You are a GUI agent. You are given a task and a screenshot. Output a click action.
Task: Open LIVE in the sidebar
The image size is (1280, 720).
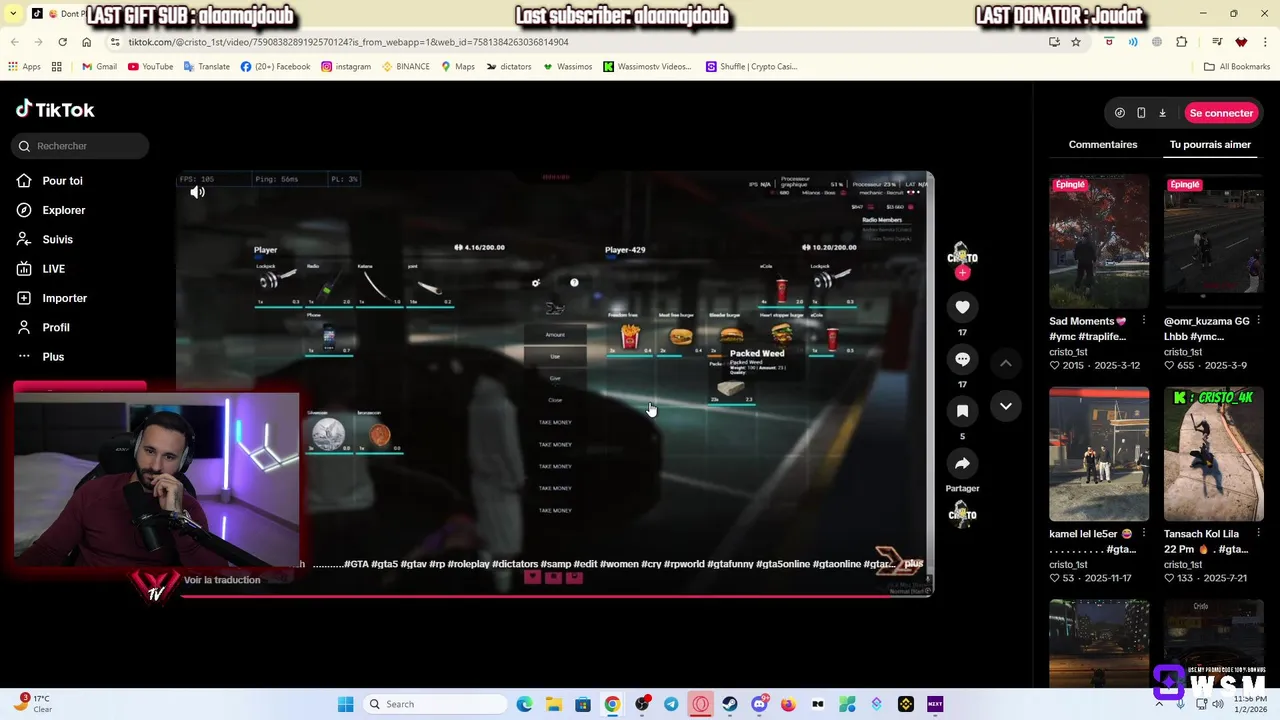click(x=53, y=269)
